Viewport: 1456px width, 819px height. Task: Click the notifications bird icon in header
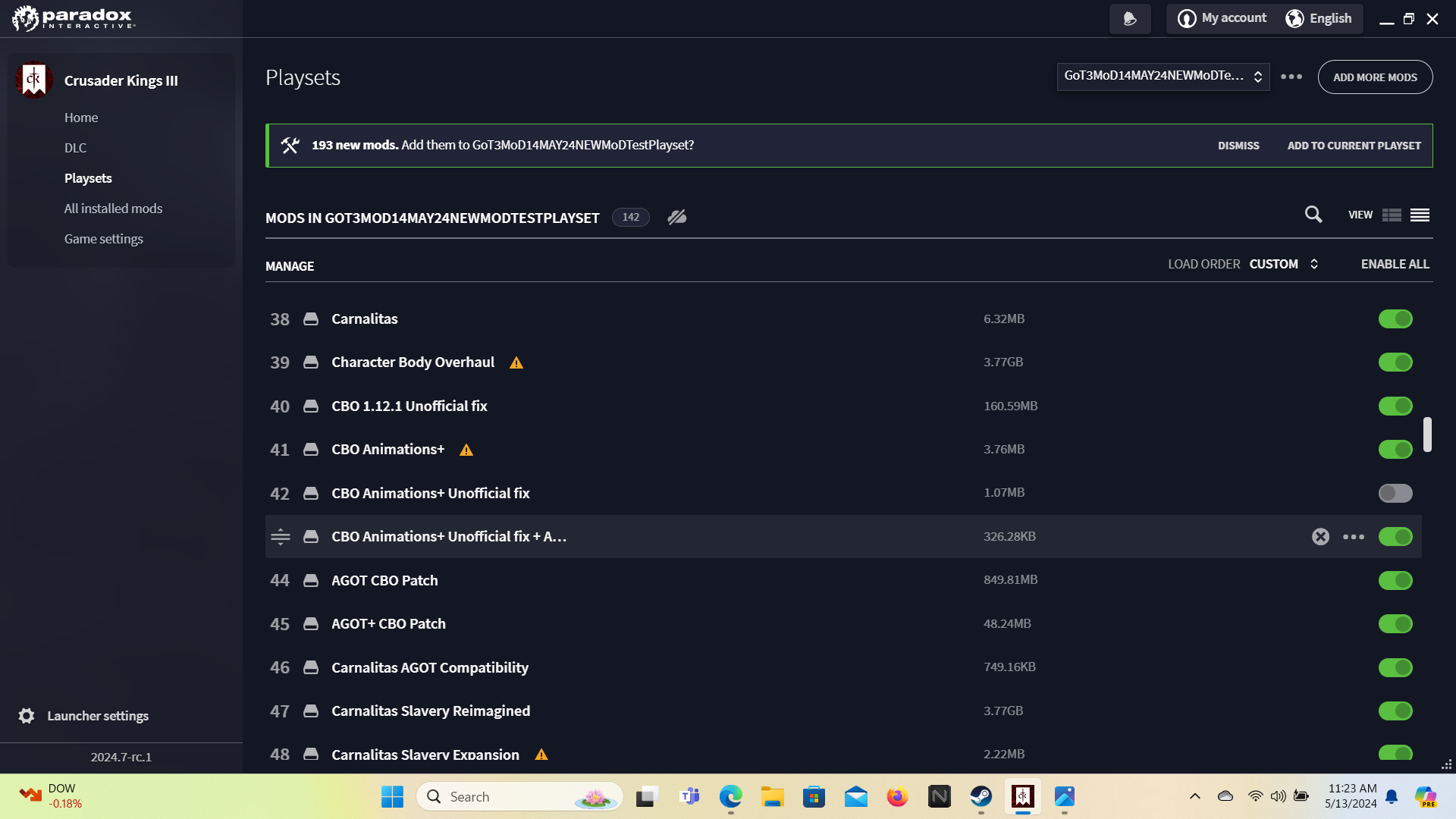[1129, 18]
